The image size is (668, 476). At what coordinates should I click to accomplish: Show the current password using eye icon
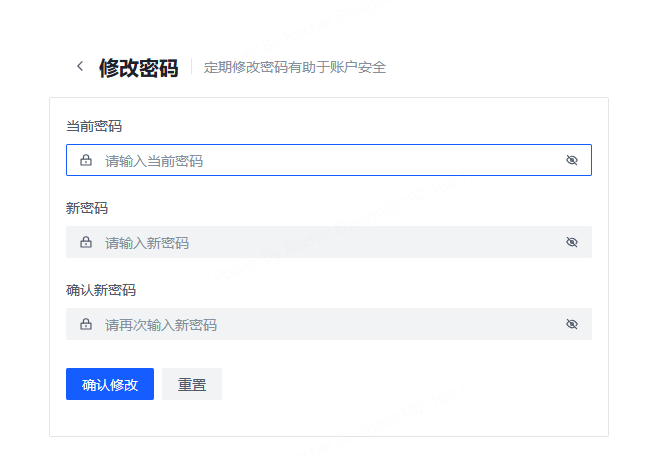(x=572, y=160)
